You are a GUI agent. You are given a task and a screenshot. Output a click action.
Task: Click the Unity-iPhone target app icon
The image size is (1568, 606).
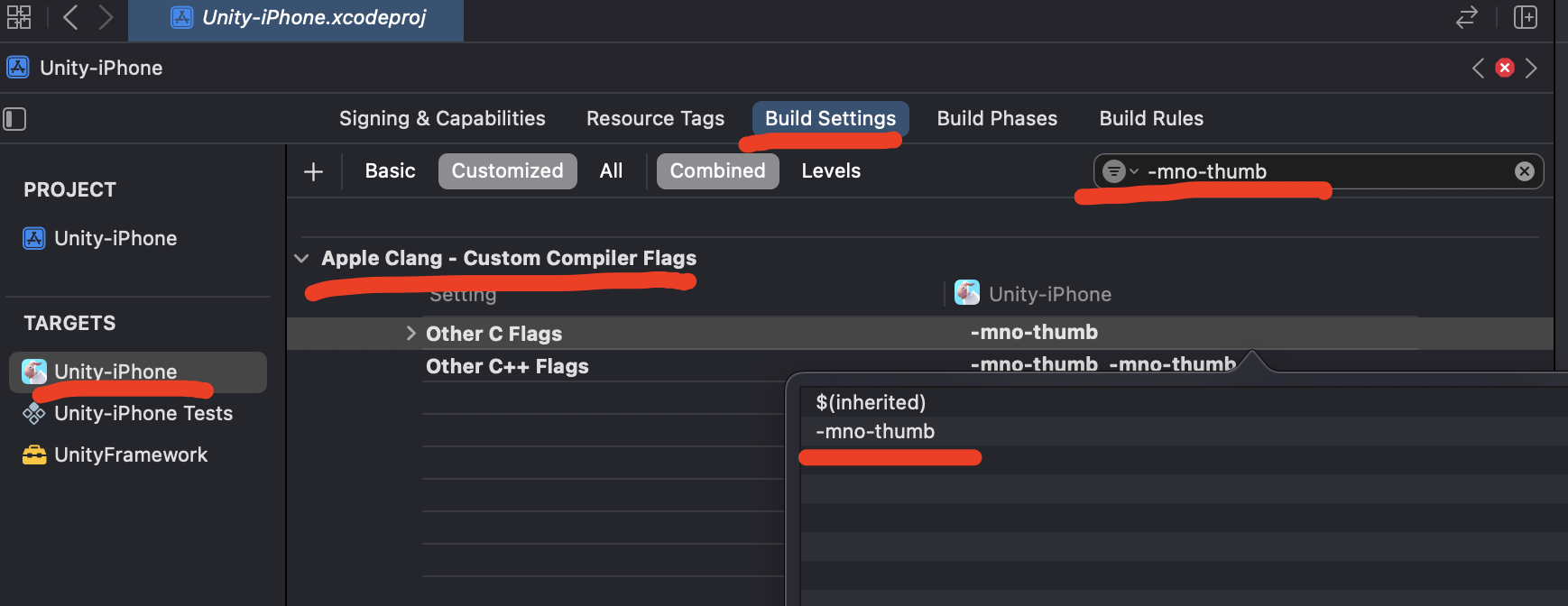tap(34, 371)
